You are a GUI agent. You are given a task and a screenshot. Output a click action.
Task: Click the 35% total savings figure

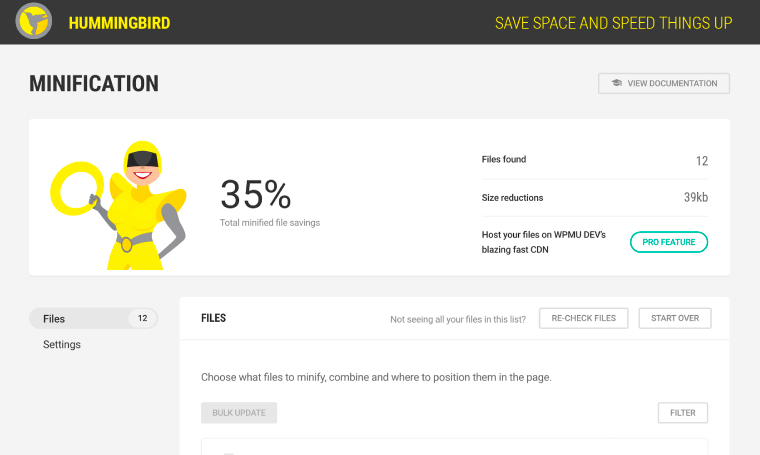[x=255, y=194]
